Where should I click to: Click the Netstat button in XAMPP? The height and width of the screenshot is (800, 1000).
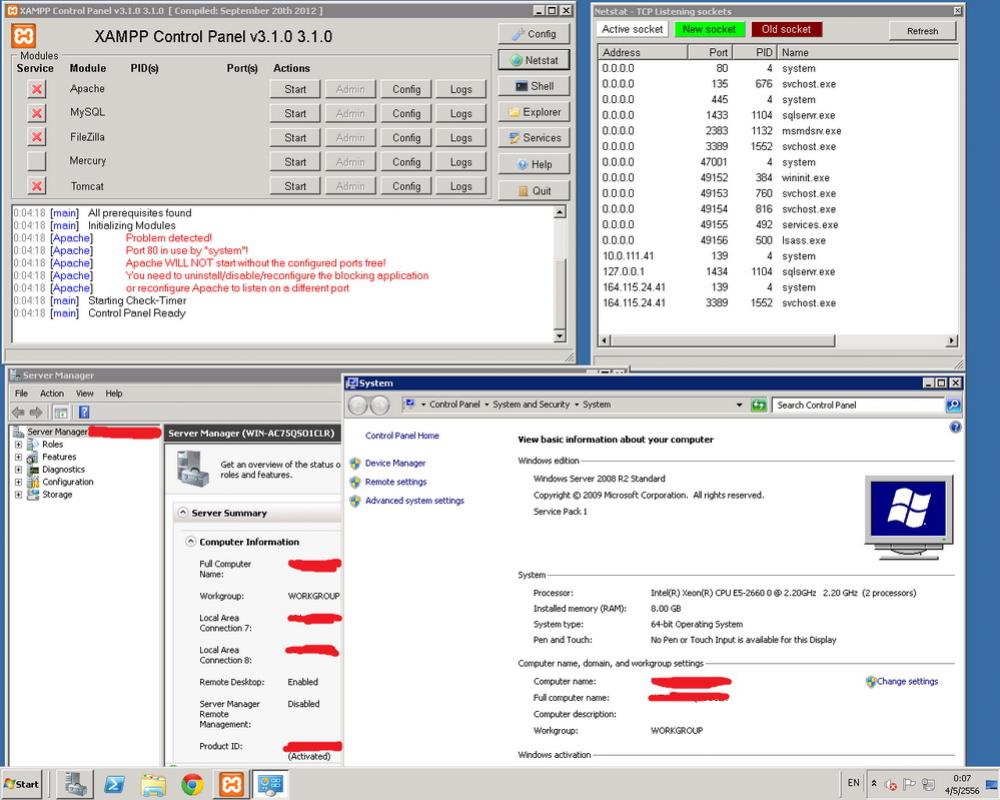coord(534,60)
